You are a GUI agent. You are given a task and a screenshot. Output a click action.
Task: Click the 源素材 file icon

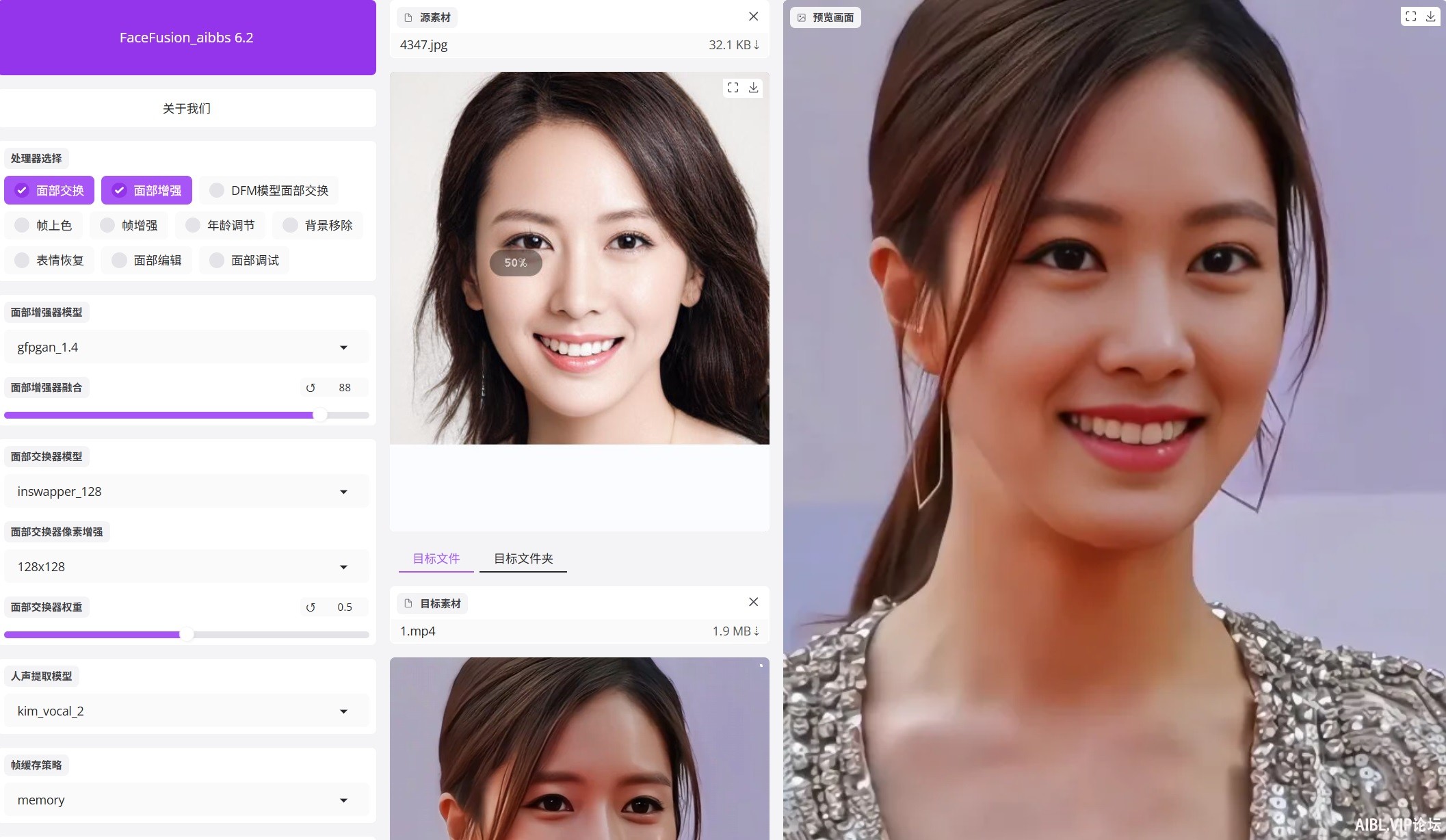pyautogui.click(x=408, y=18)
